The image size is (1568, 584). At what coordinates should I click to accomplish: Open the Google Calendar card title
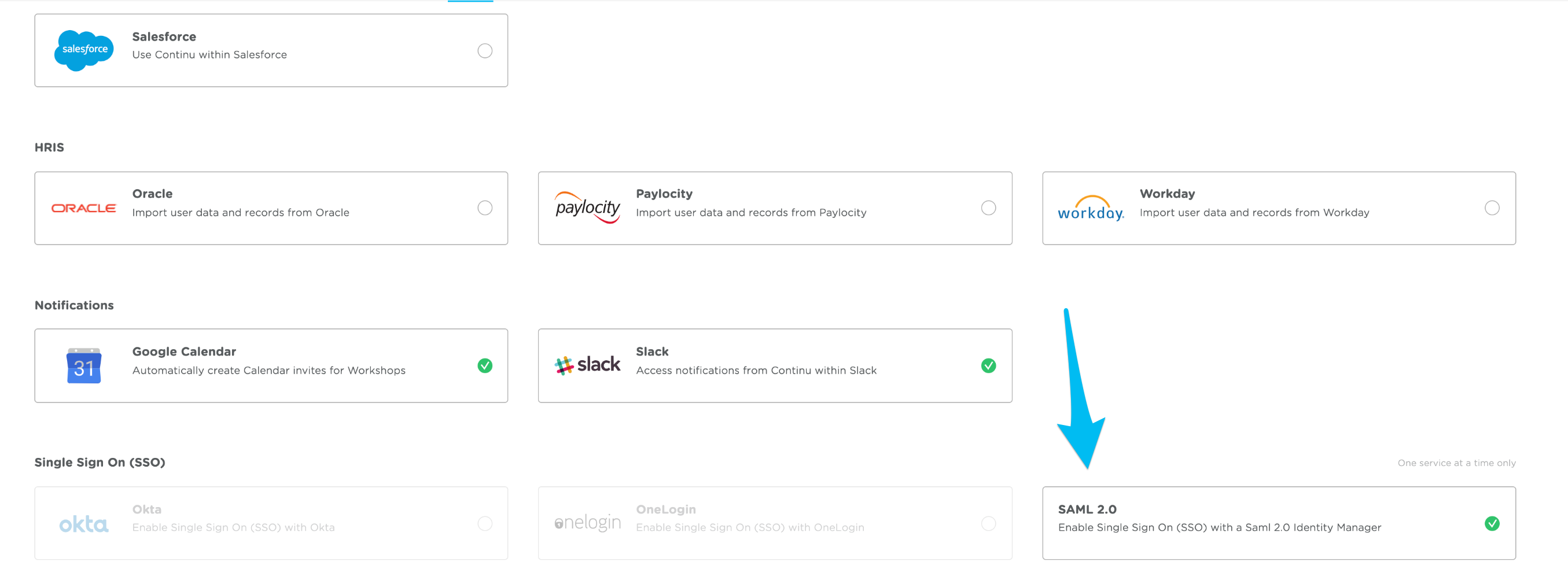coord(184,352)
